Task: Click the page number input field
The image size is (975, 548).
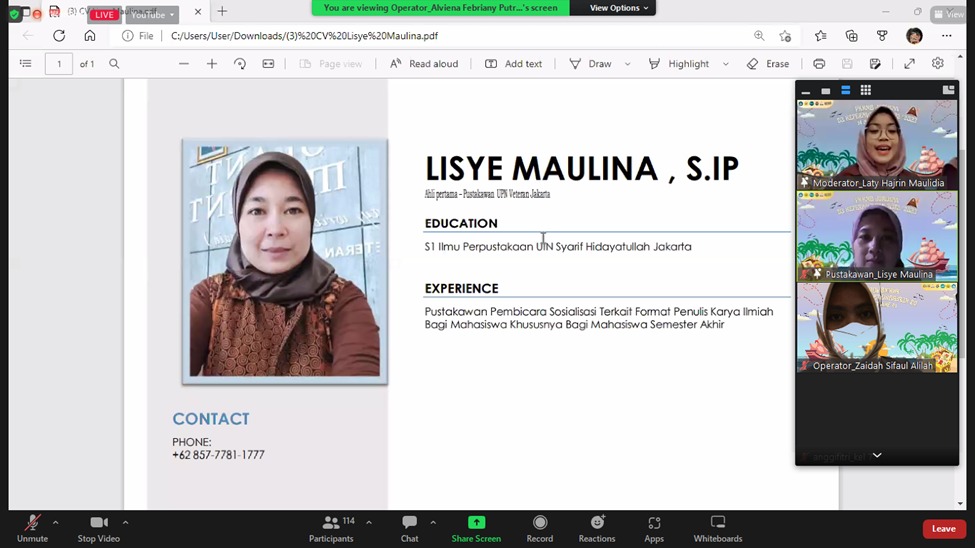Action: click(59, 64)
